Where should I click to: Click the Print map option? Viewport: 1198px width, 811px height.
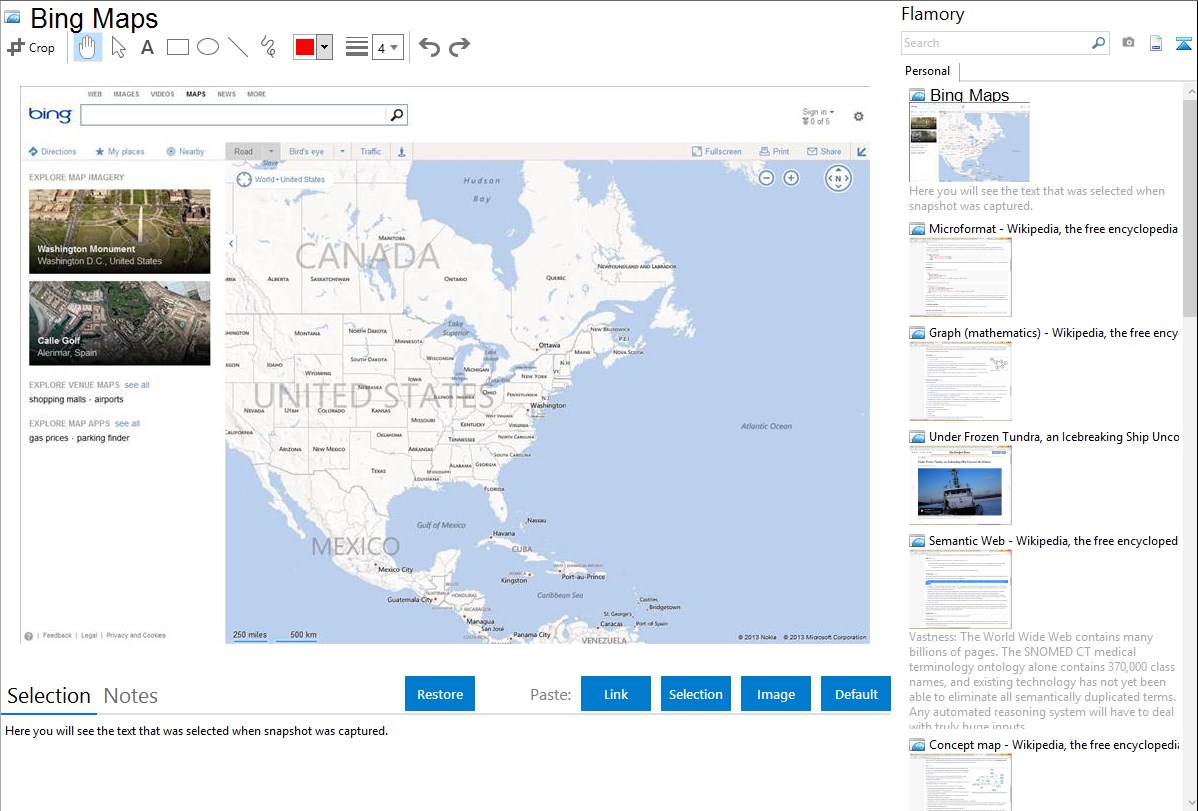(x=774, y=151)
